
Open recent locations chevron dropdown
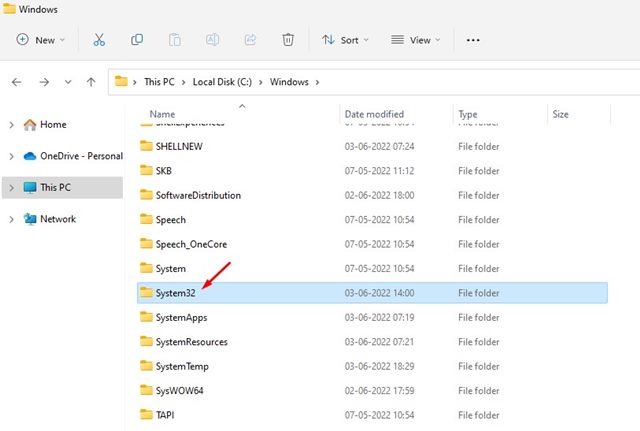coord(68,81)
